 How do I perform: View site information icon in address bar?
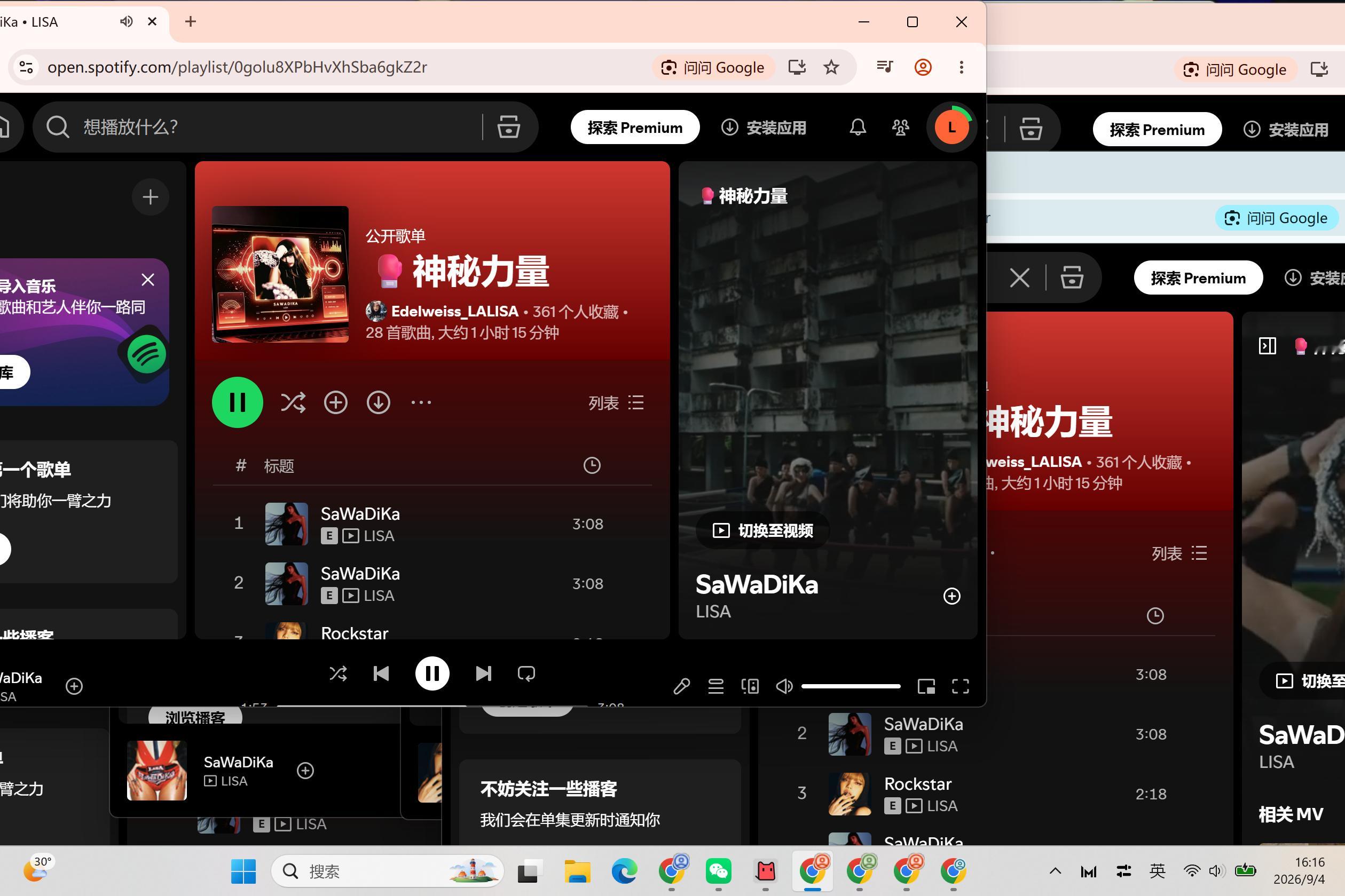click(26, 67)
